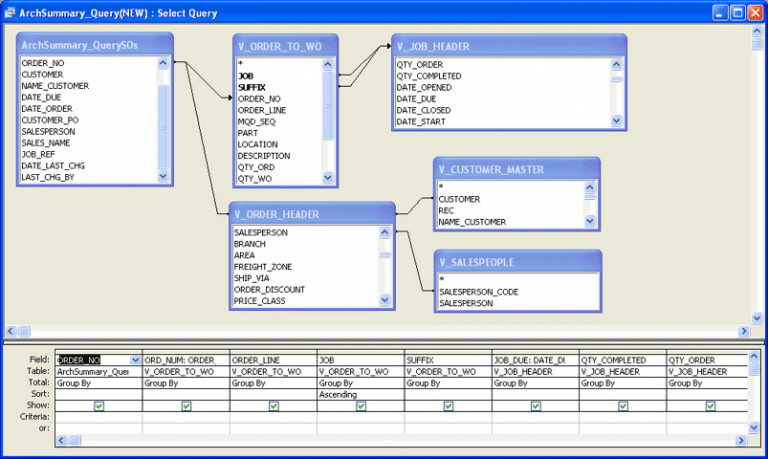The image size is (768, 459).
Task: Open the ORDER_NO field dropdown arrow
Action: (135, 359)
